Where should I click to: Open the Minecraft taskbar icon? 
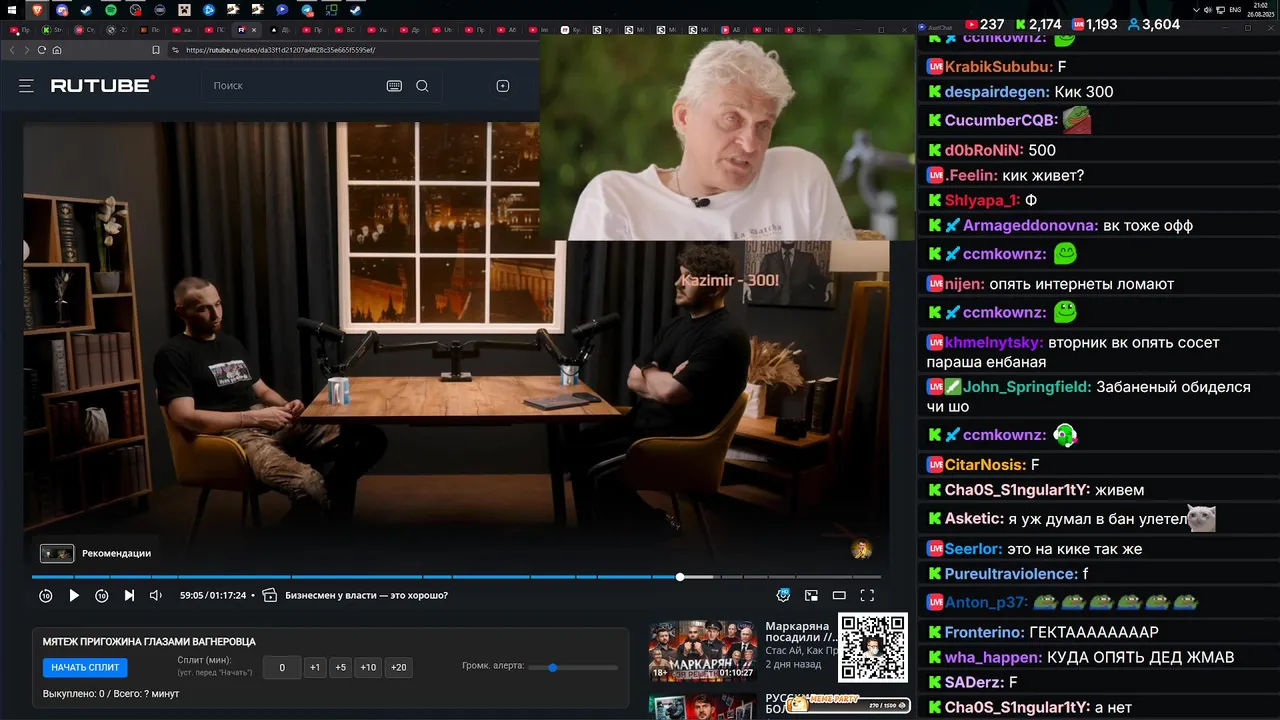[x=184, y=10]
